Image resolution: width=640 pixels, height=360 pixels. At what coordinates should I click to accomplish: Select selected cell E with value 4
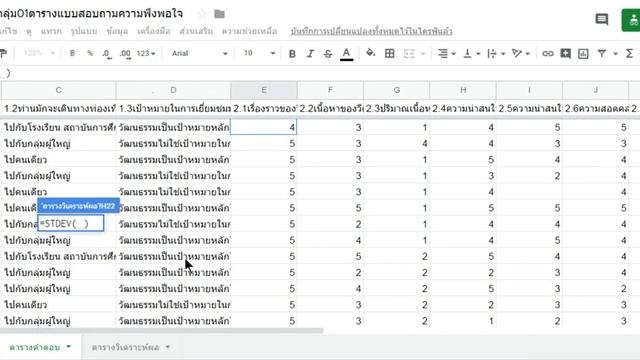264,127
